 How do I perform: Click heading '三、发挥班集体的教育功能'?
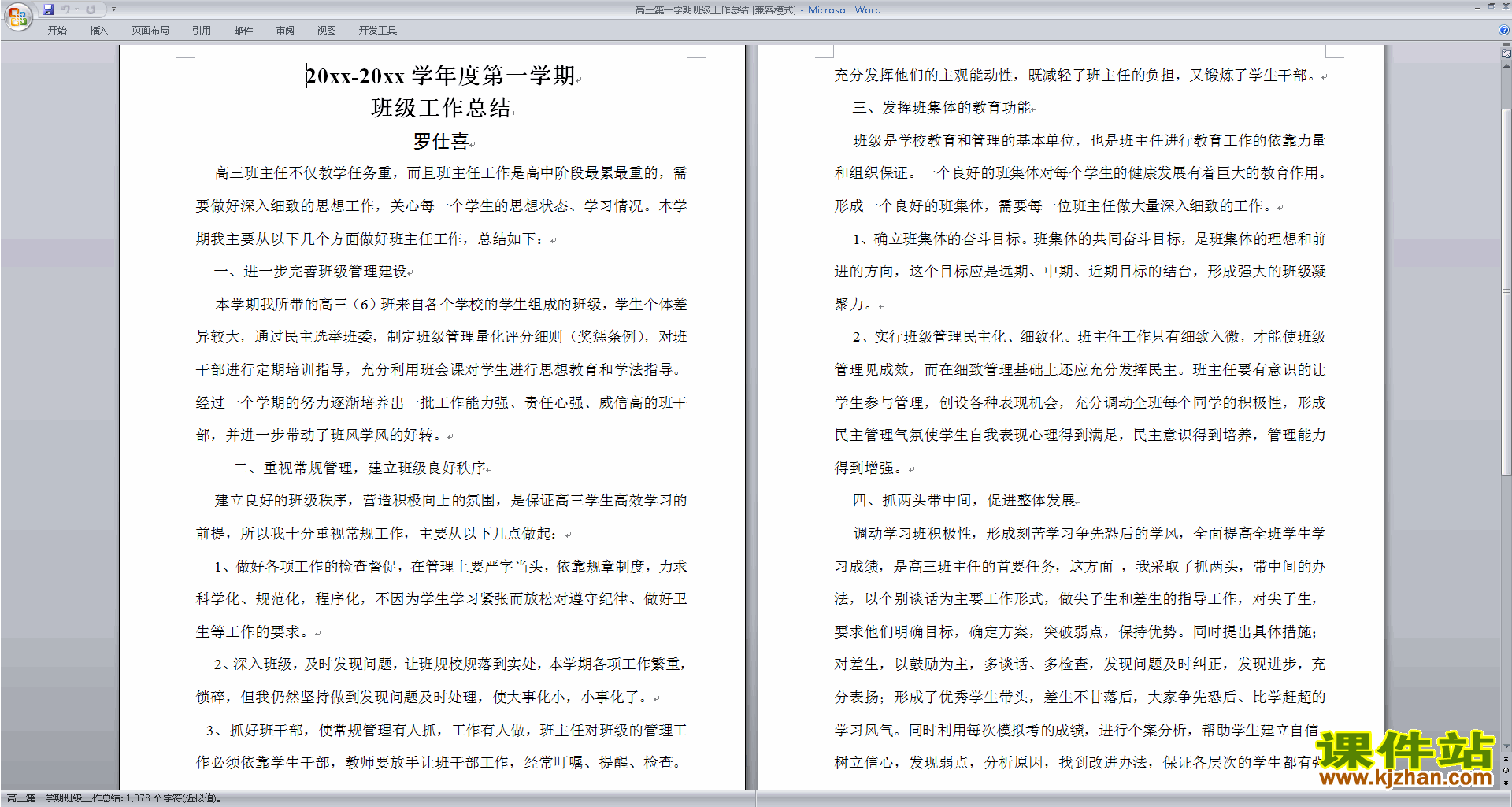942,108
